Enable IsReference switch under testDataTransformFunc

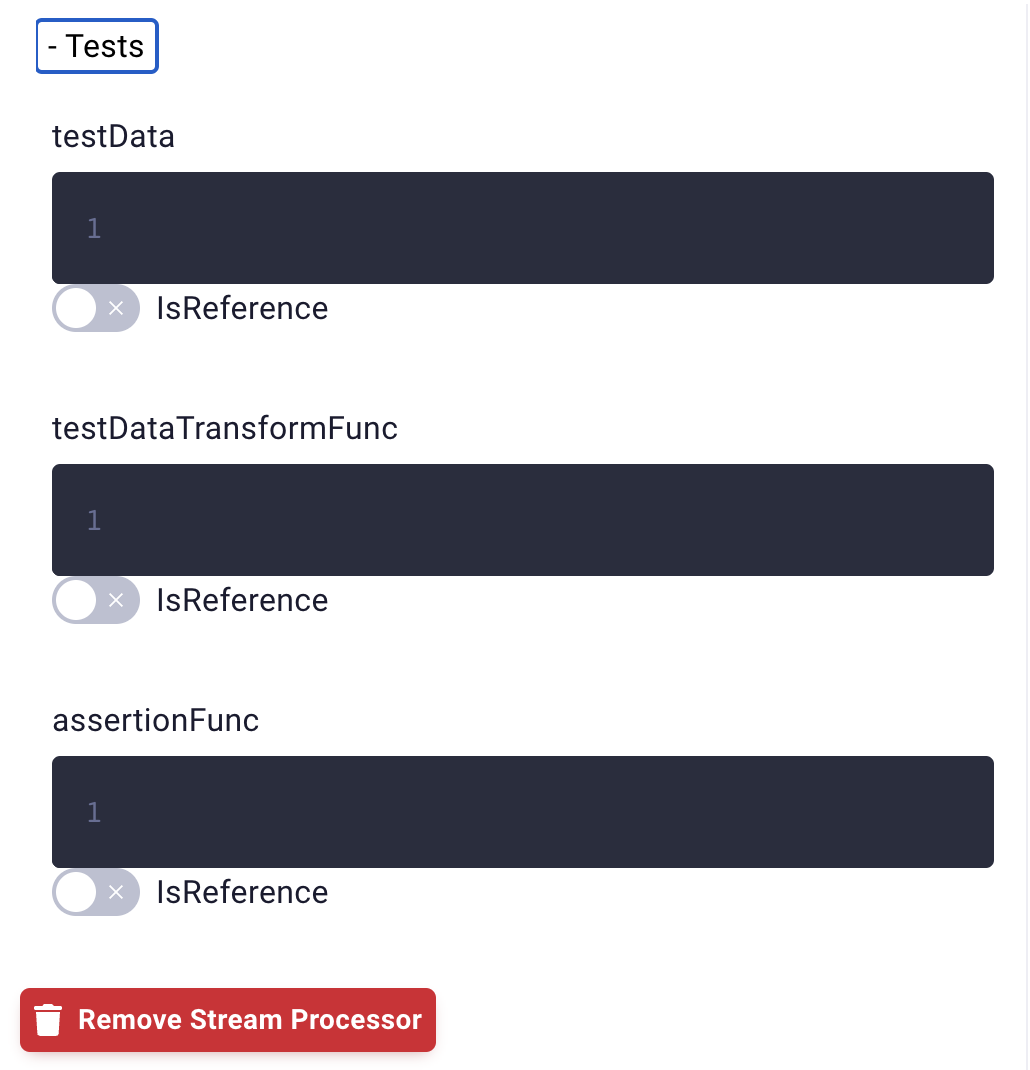(96, 601)
